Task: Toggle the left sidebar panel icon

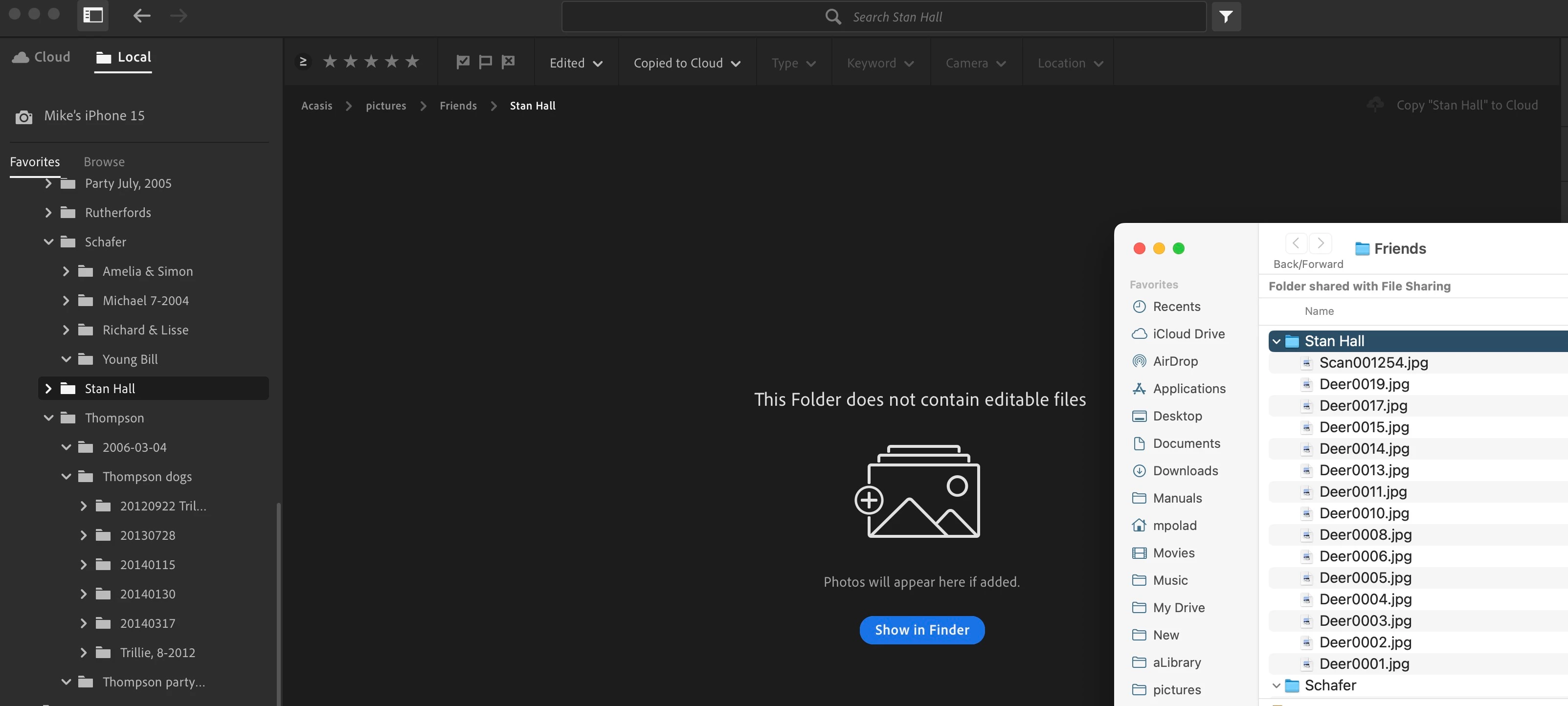Action: pyautogui.click(x=92, y=16)
